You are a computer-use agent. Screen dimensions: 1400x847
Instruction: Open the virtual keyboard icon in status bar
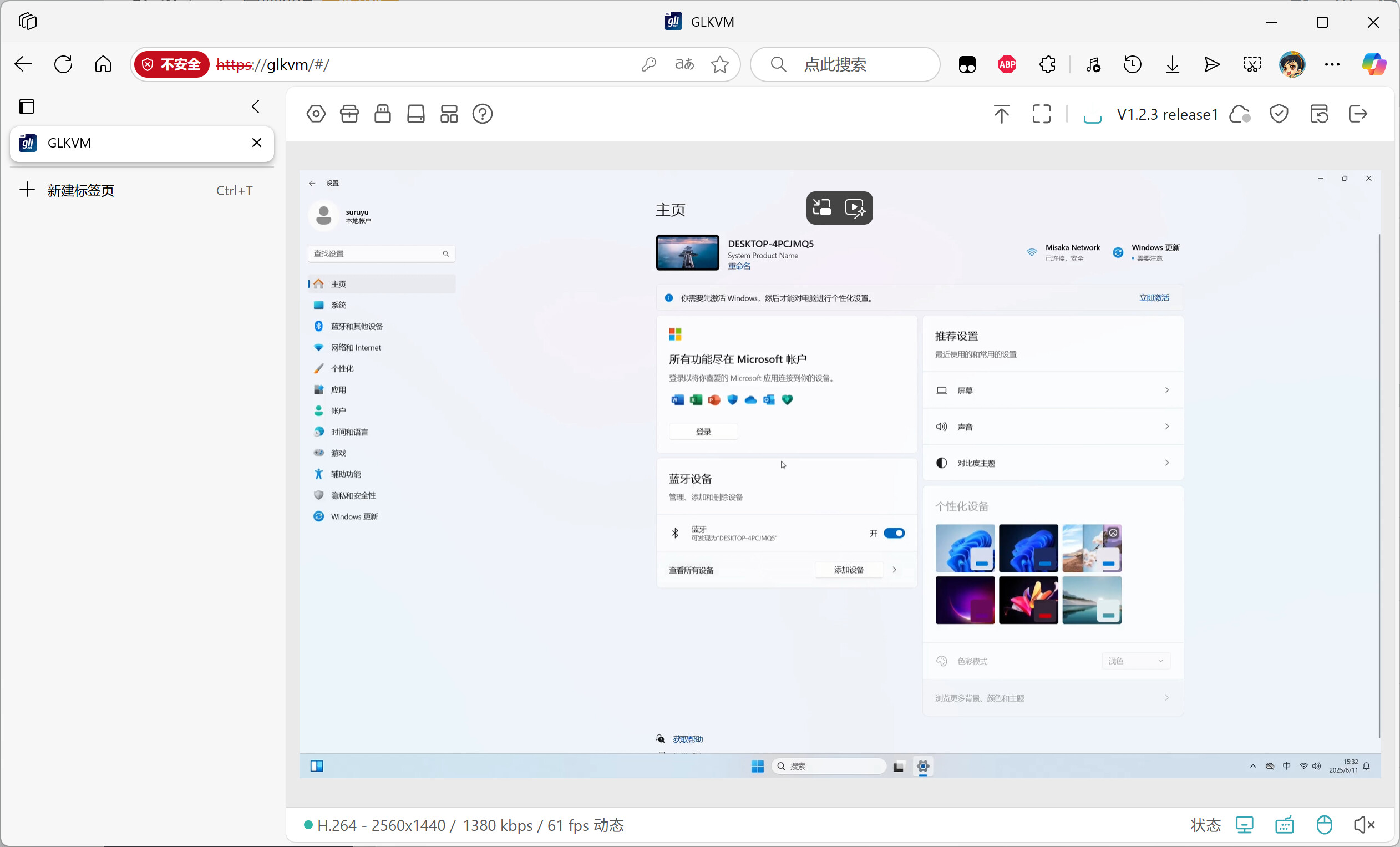1284,825
